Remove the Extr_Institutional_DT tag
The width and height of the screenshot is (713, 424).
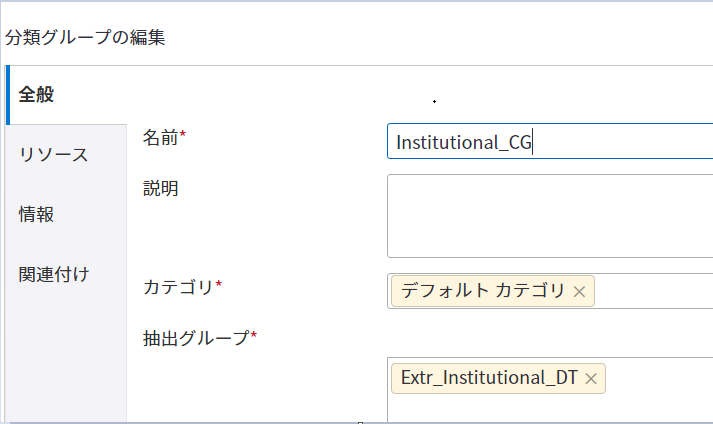(x=591, y=378)
